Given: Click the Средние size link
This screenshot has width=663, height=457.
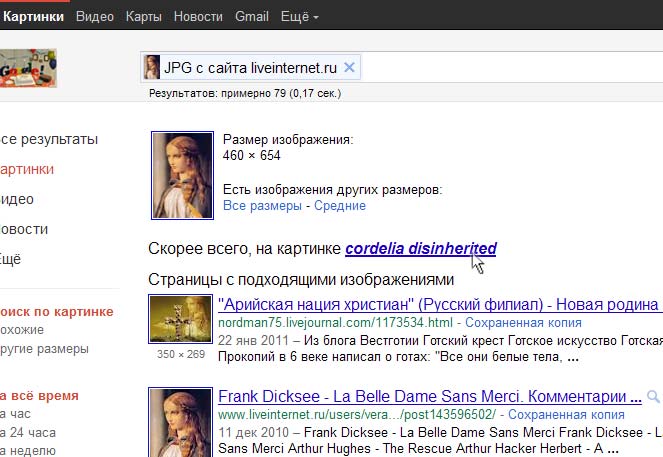Looking at the screenshot, I should coord(340,206).
